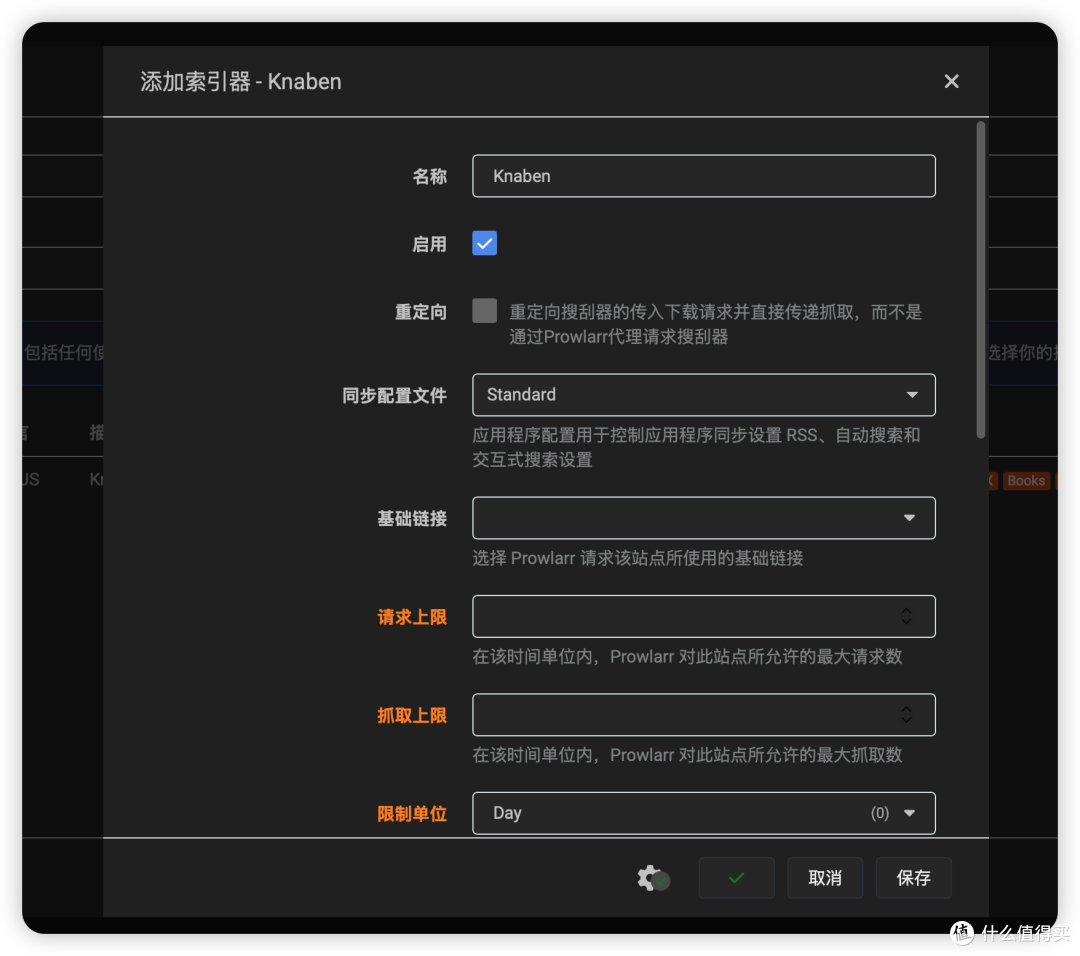1080x956 pixels.
Task: Click the Books tag in background window
Action: (x=1026, y=481)
